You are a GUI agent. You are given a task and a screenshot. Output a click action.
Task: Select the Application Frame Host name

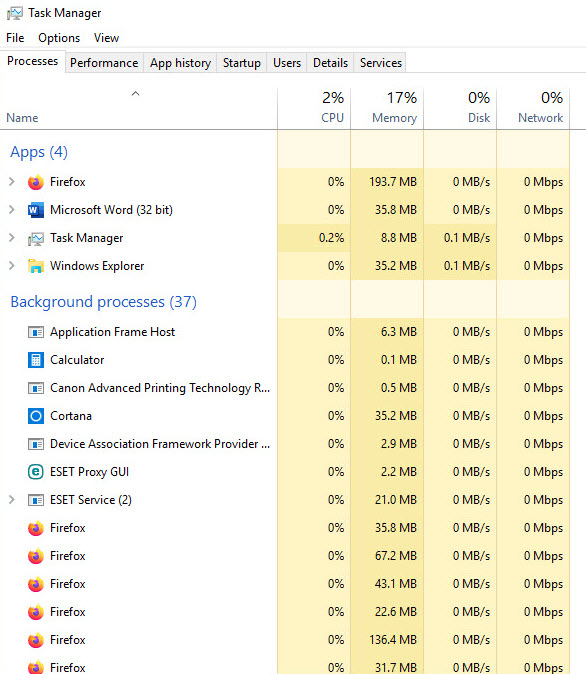tap(113, 332)
